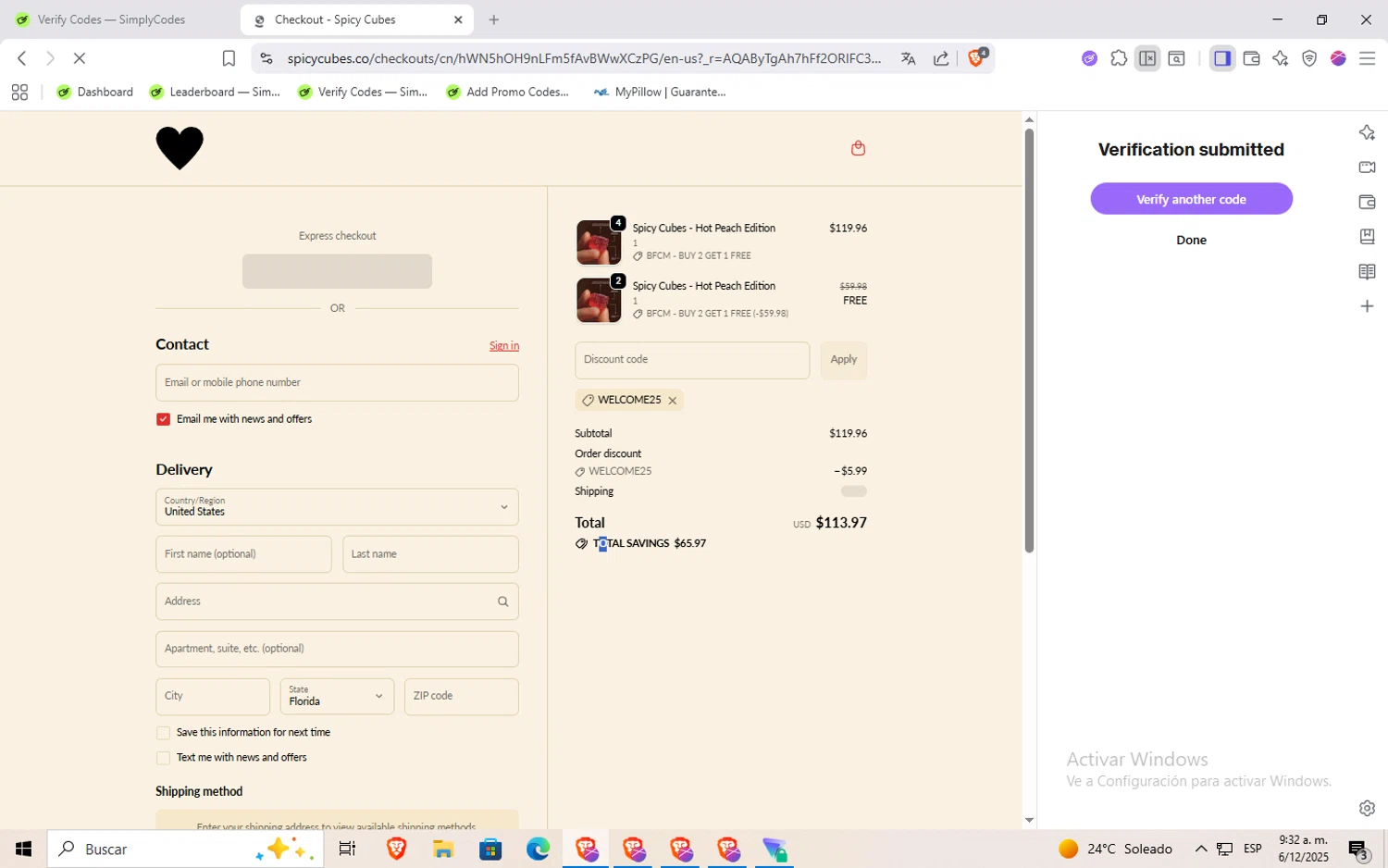Image resolution: width=1388 pixels, height=868 pixels.
Task: Click Apply discount button
Action: (843, 360)
